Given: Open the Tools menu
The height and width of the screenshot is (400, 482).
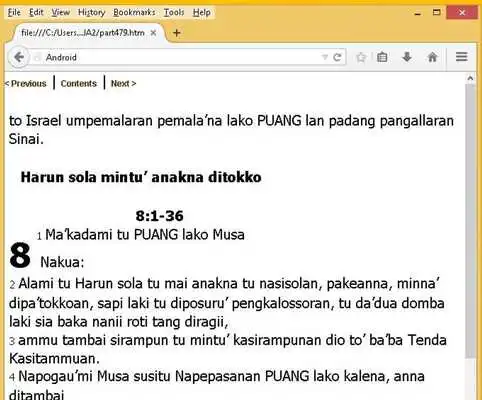Looking at the screenshot, I should 174,12.
